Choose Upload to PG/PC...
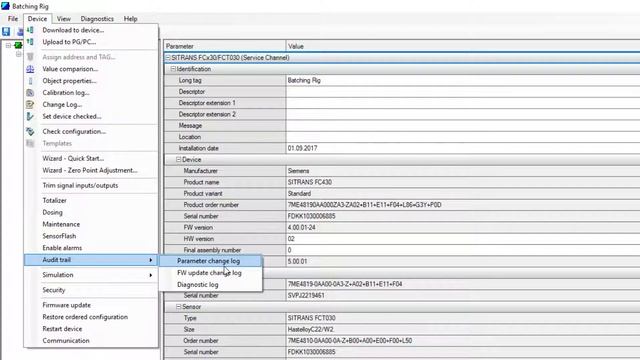640x360 pixels. click(69, 42)
